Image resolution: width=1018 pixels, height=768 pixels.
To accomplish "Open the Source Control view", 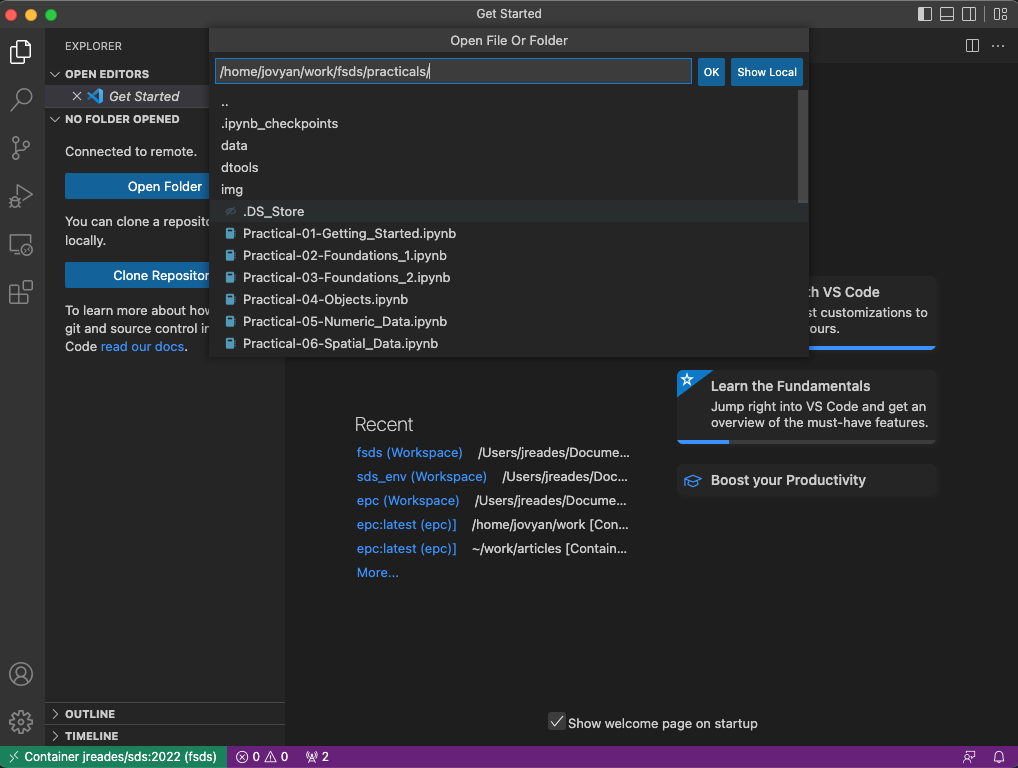I will (21, 148).
